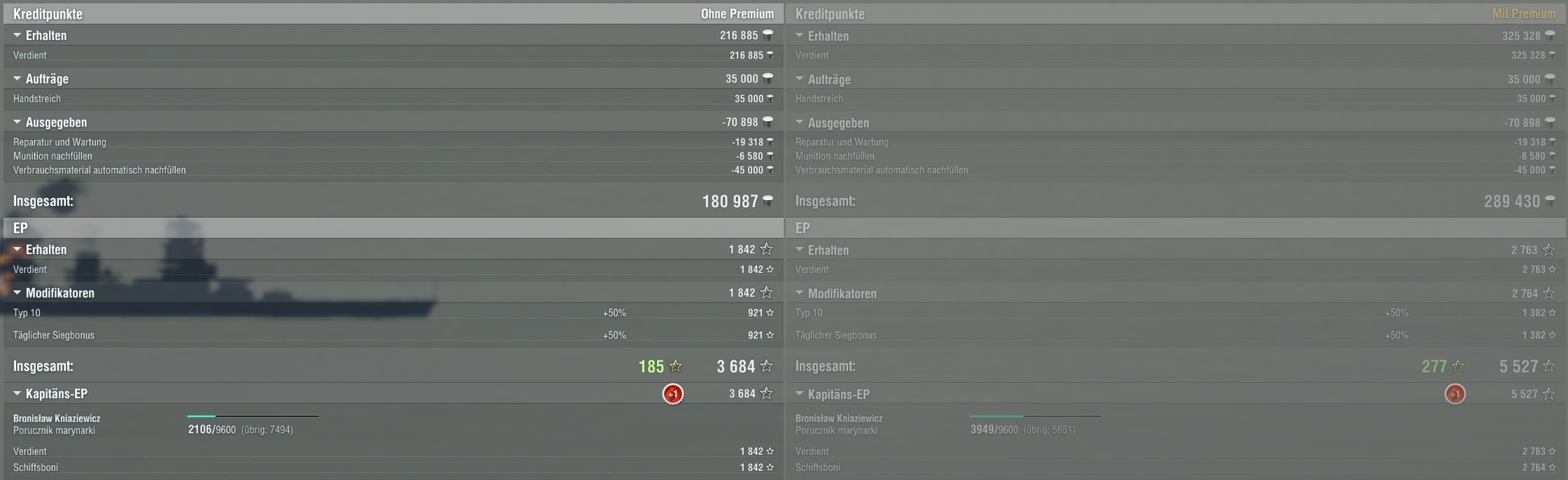This screenshot has height=480, width=1568.
Task: Collapse the Aufträge section in left panel
Action: tap(17, 78)
